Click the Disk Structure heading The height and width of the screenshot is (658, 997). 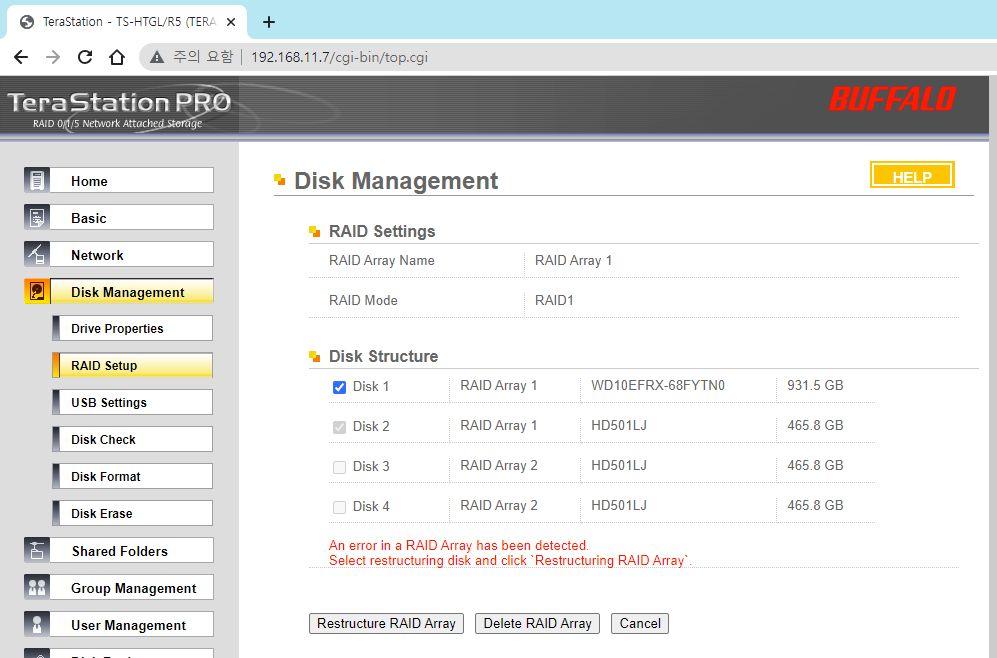[x=383, y=356]
